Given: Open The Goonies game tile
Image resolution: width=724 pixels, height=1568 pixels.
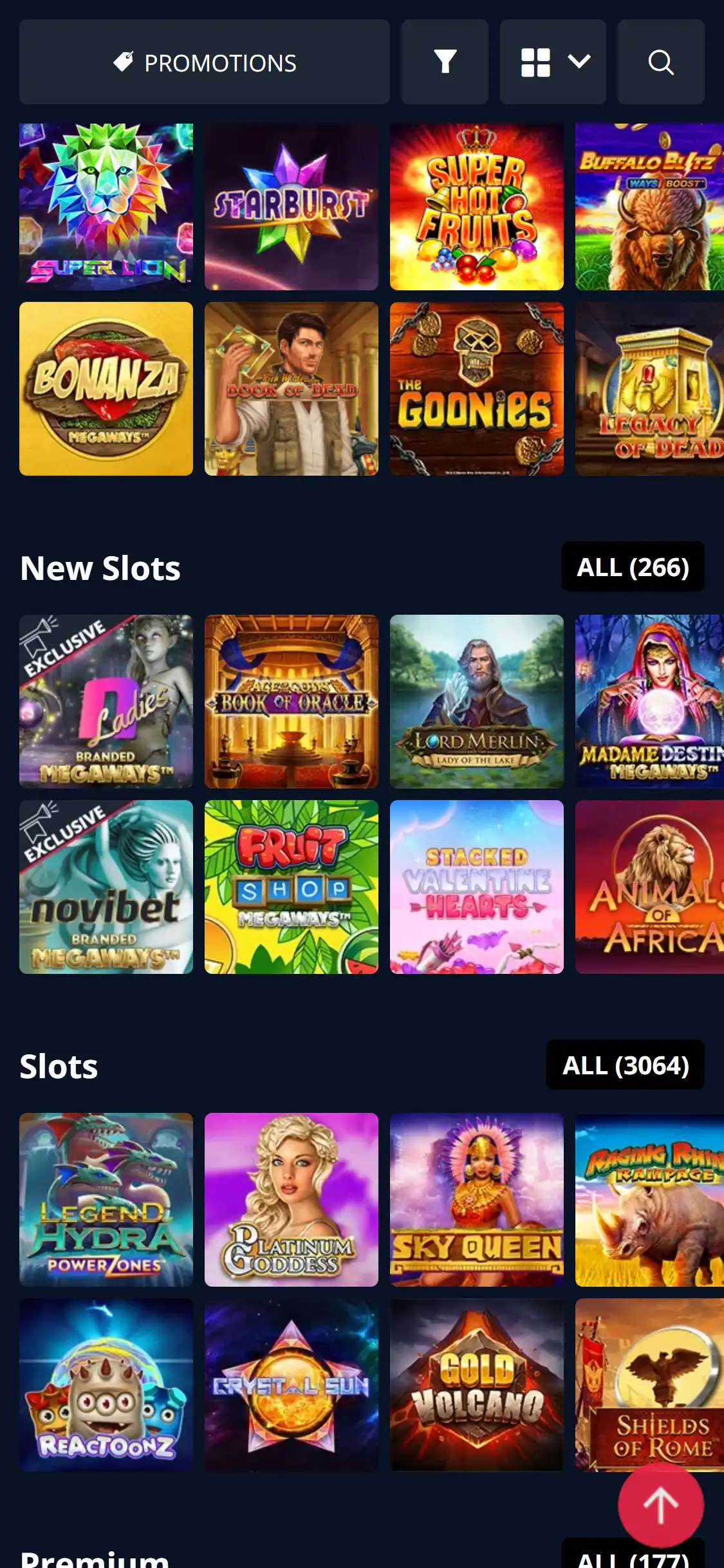Looking at the screenshot, I should [477, 389].
